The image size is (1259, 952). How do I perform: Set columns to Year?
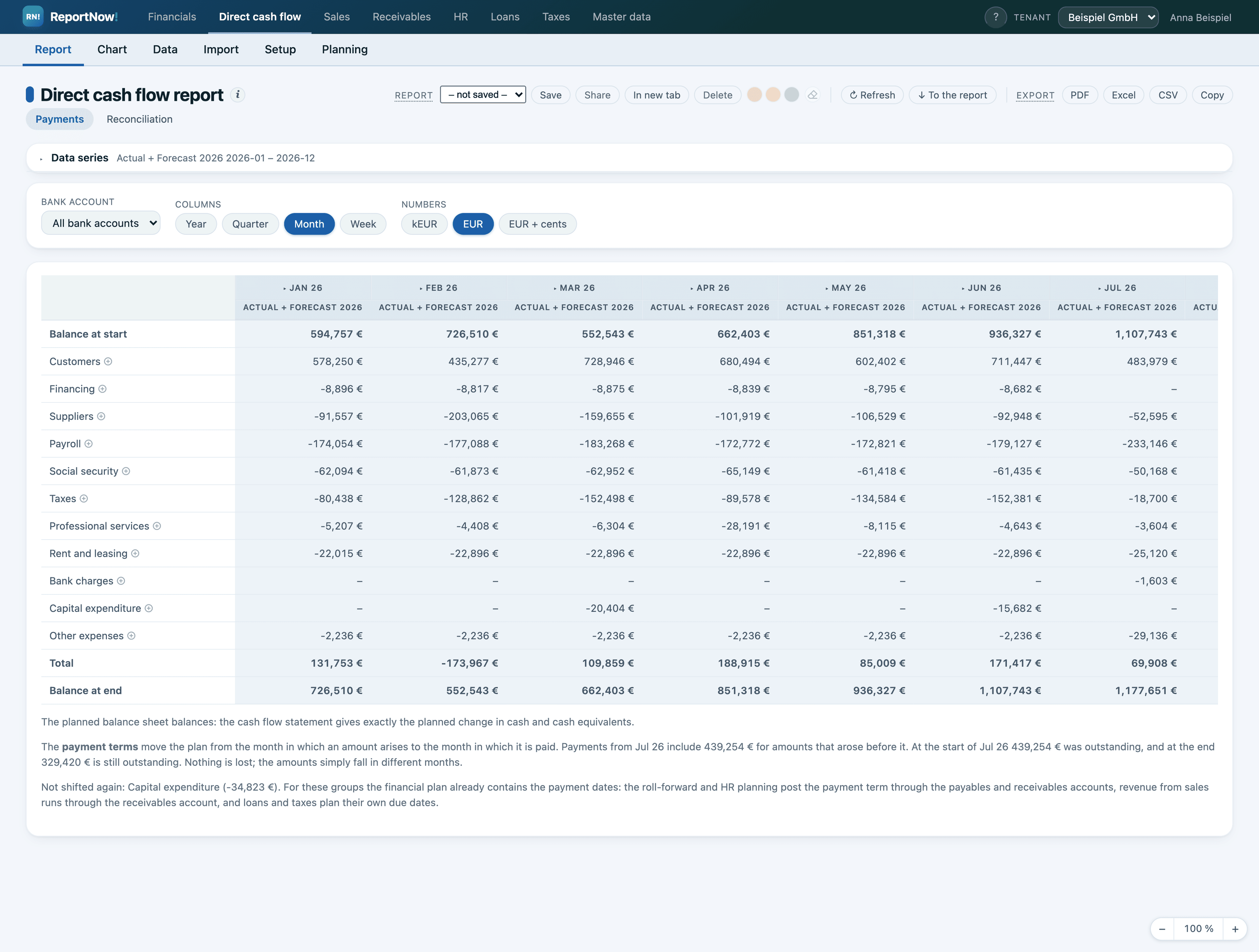coord(196,223)
